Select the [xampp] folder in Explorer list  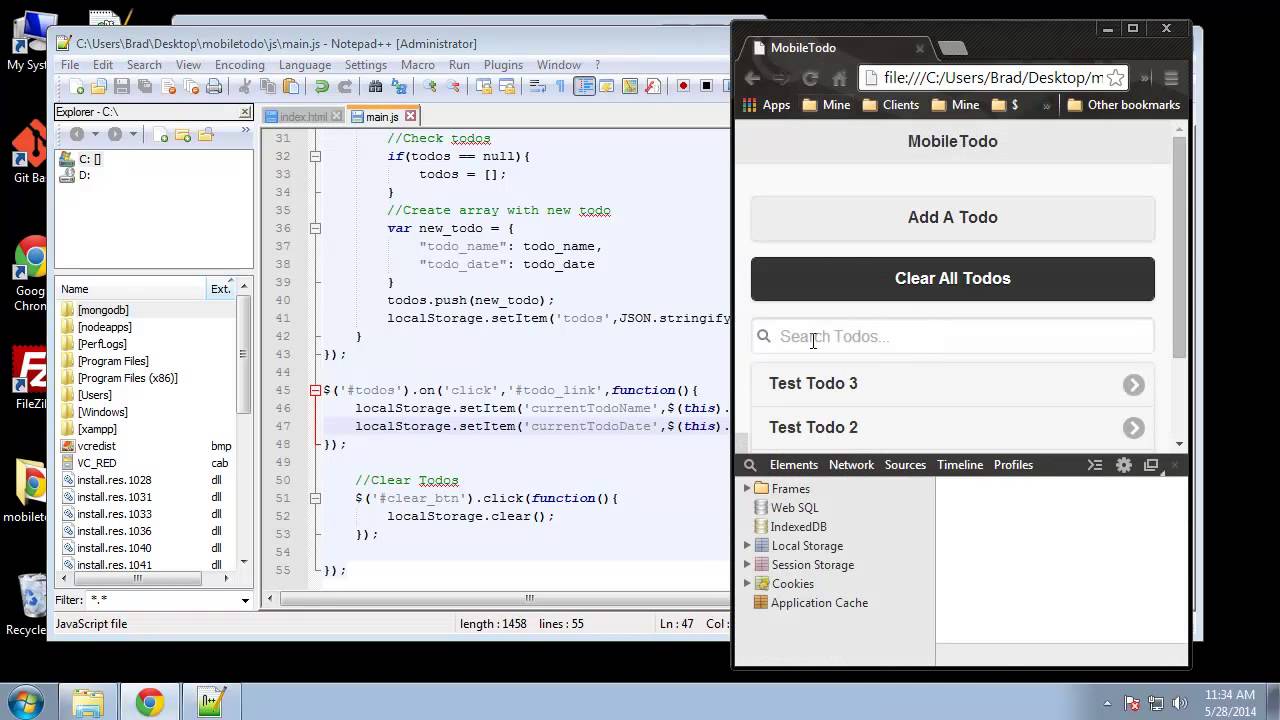(97, 429)
